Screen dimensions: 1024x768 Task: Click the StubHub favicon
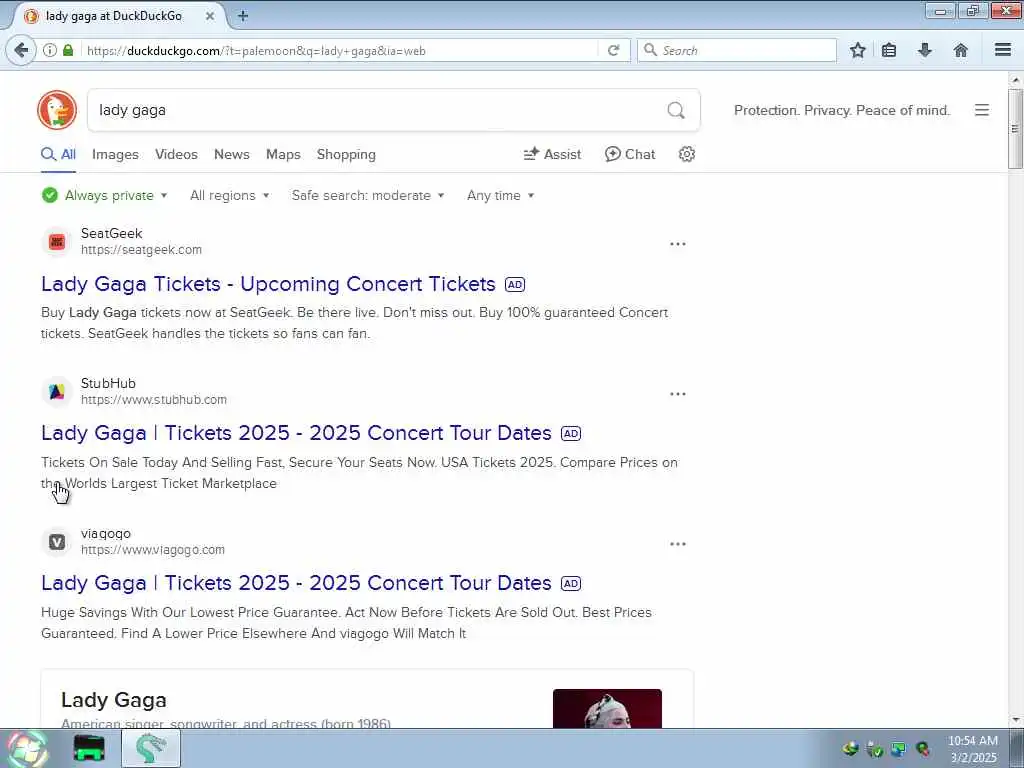pyautogui.click(x=57, y=392)
